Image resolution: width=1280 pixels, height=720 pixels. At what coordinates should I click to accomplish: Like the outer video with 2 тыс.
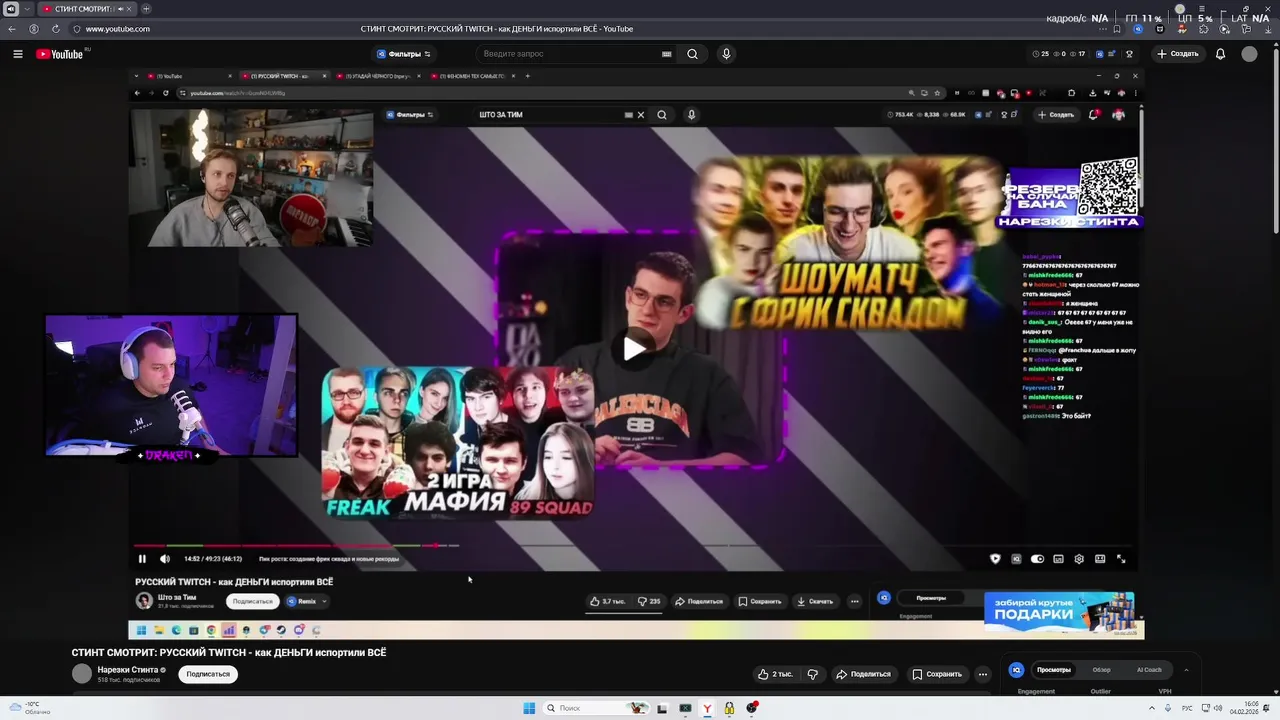pos(776,674)
